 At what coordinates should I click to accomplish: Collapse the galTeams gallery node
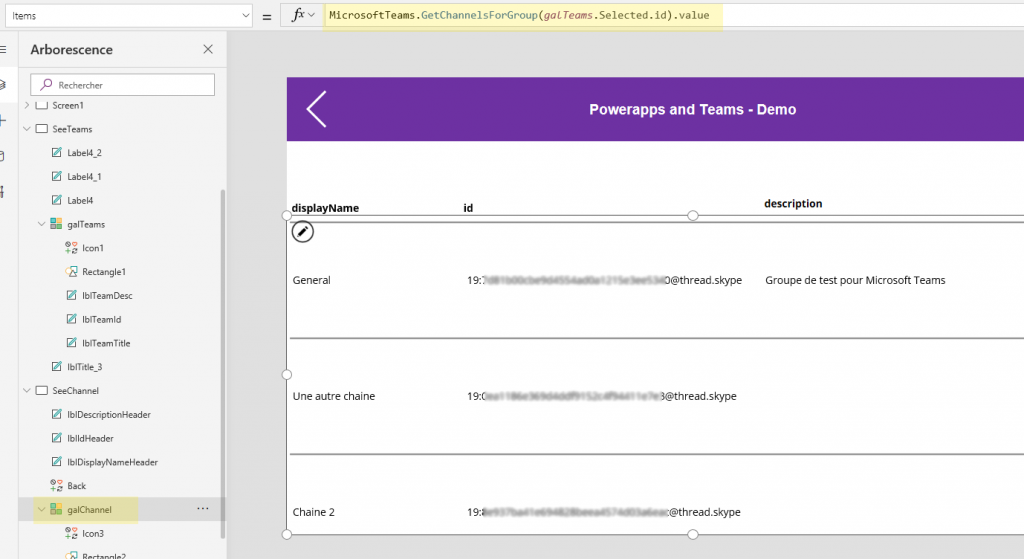pyautogui.click(x=42, y=225)
